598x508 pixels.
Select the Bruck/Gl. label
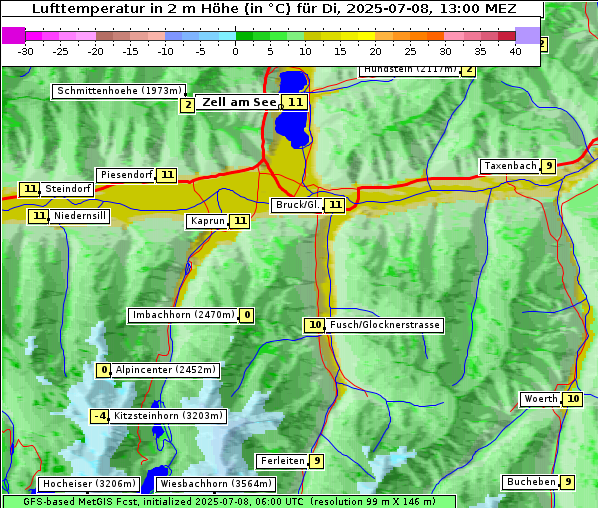click(x=297, y=205)
